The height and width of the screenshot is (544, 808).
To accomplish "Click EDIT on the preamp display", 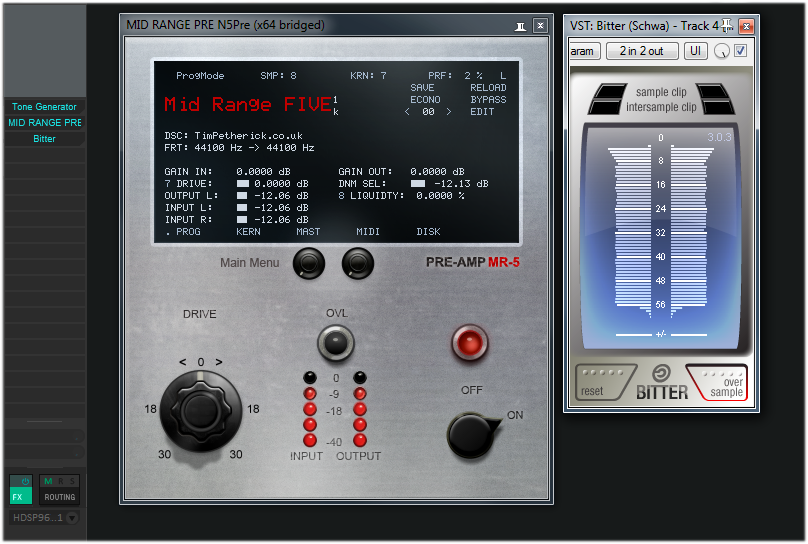I will (482, 111).
